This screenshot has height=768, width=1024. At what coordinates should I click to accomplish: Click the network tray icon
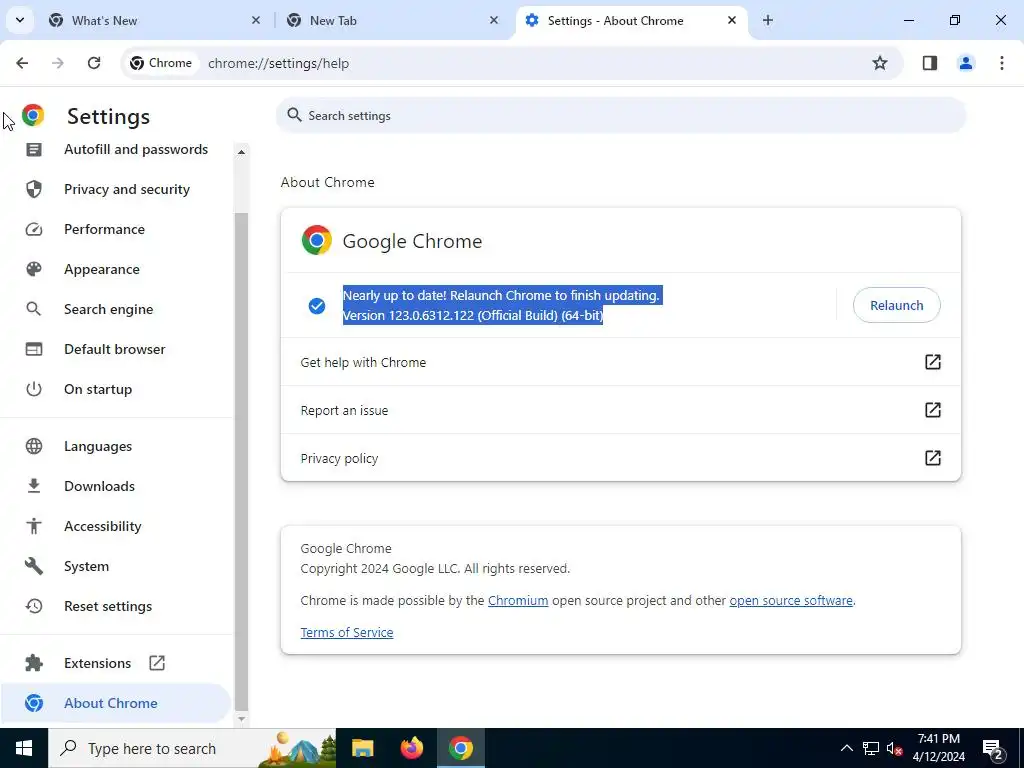click(871, 748)
